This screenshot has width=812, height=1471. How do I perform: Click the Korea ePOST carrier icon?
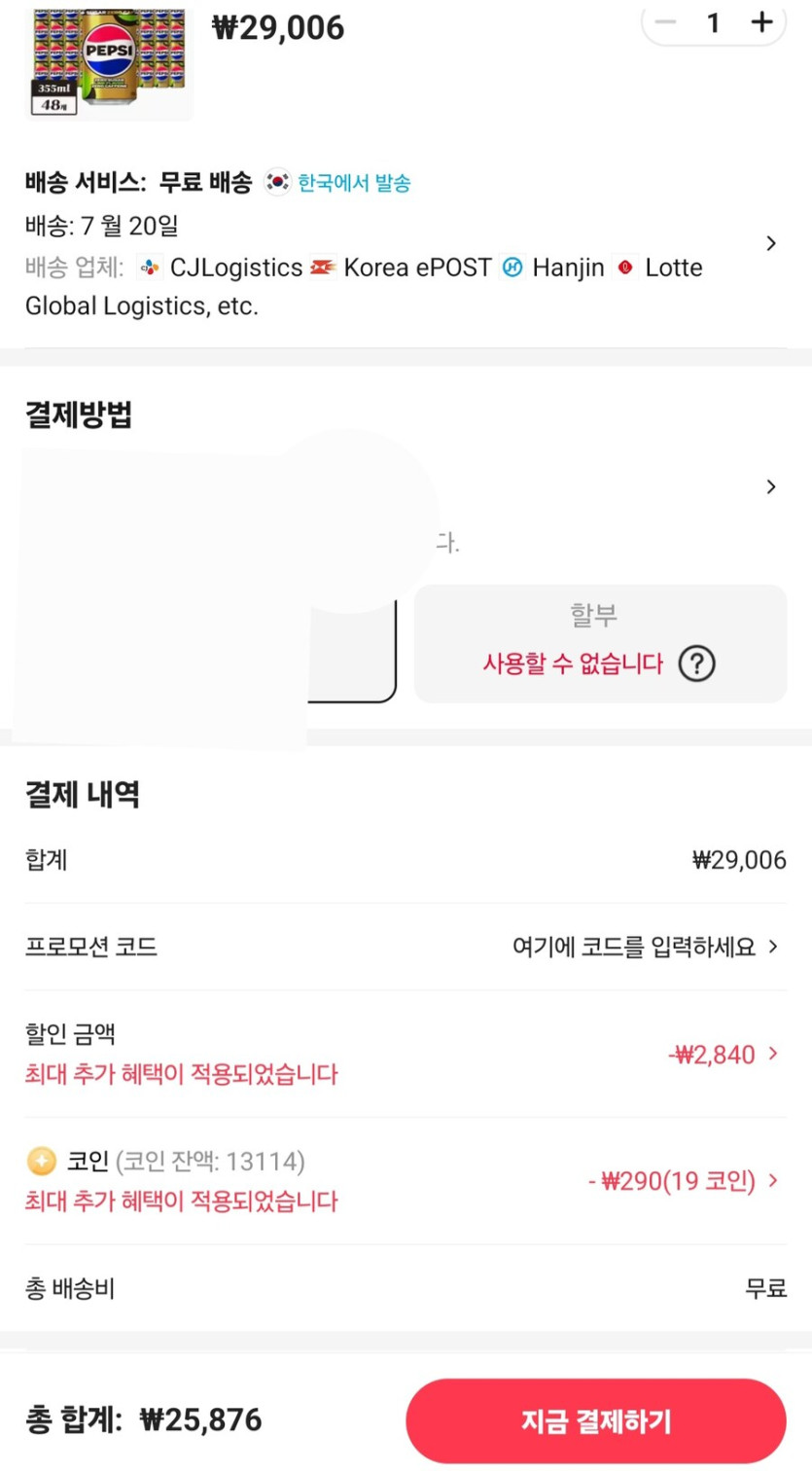coord(323,268)
